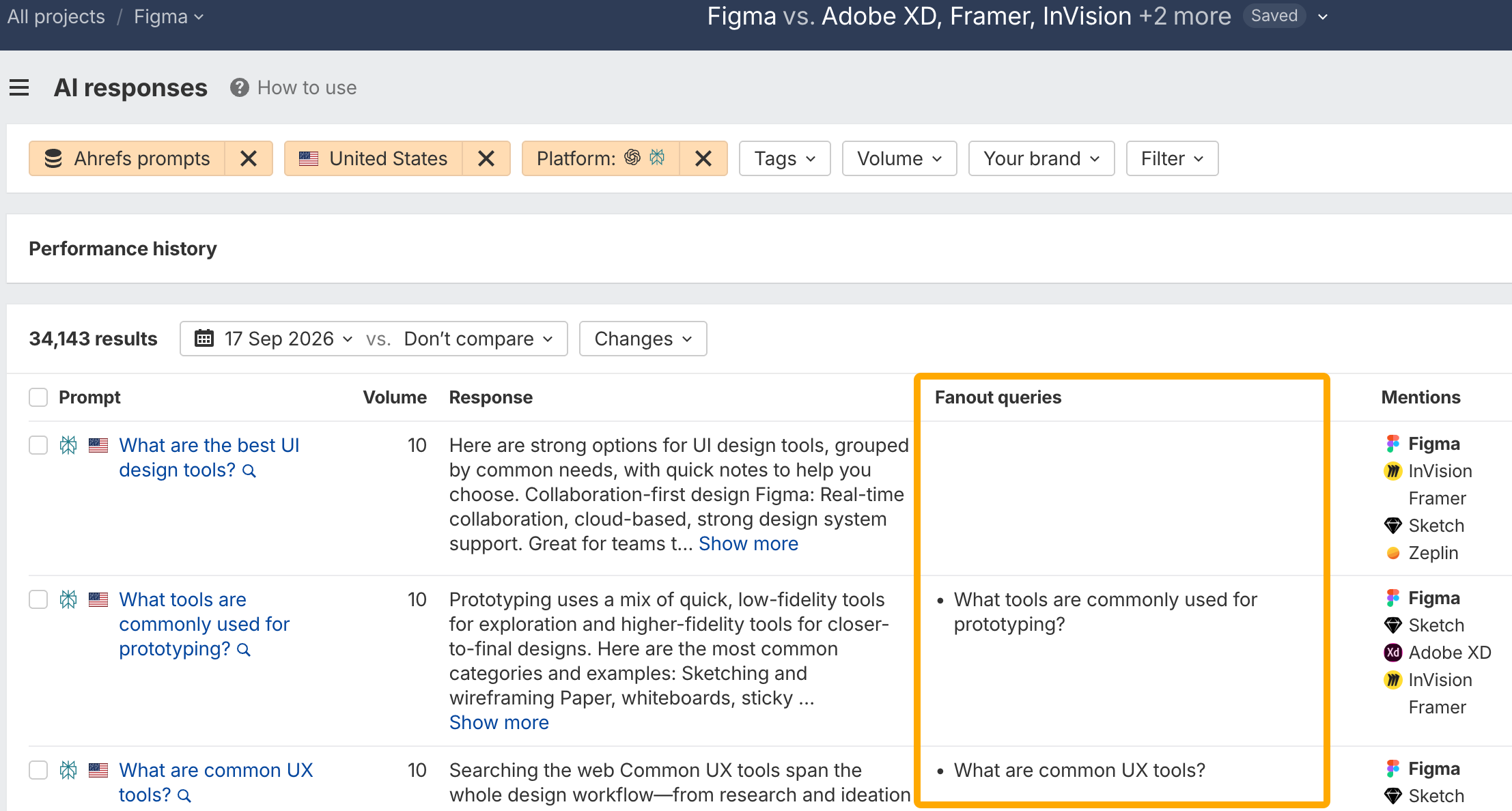Image resolution: width=1512 pixels, height=811 pixels.
Task: Open the Don't compare dropdown
Action: (479, 339)
